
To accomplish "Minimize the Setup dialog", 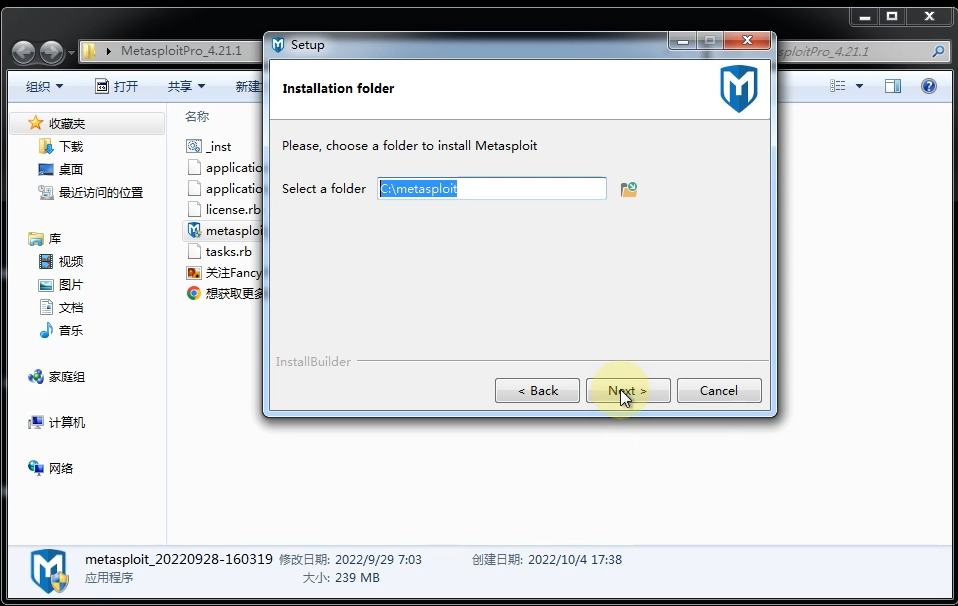I will 682,41.
